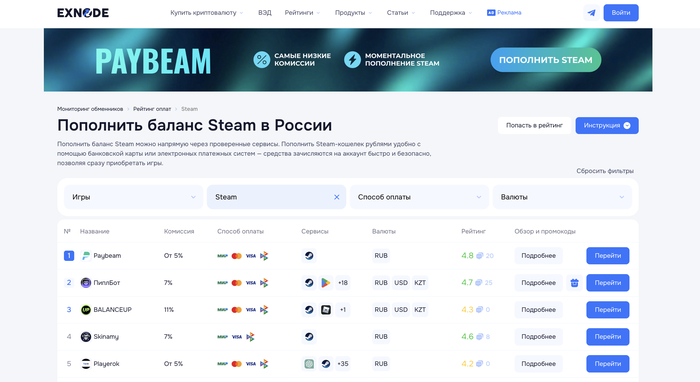Click Перейти for Playerok
The height and width of the screenshot is (382, 700).
click(x=608, y=364)
